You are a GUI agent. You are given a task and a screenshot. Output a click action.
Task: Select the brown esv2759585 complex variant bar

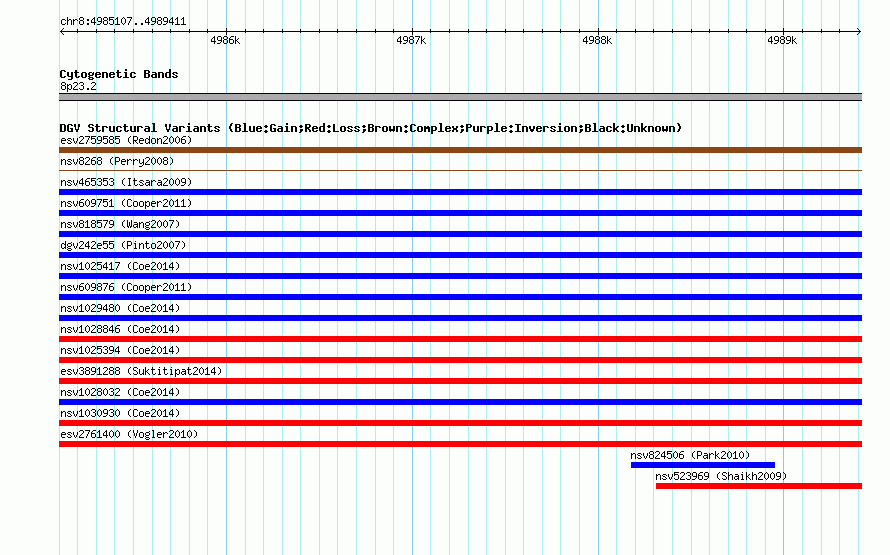click(460, 150)
